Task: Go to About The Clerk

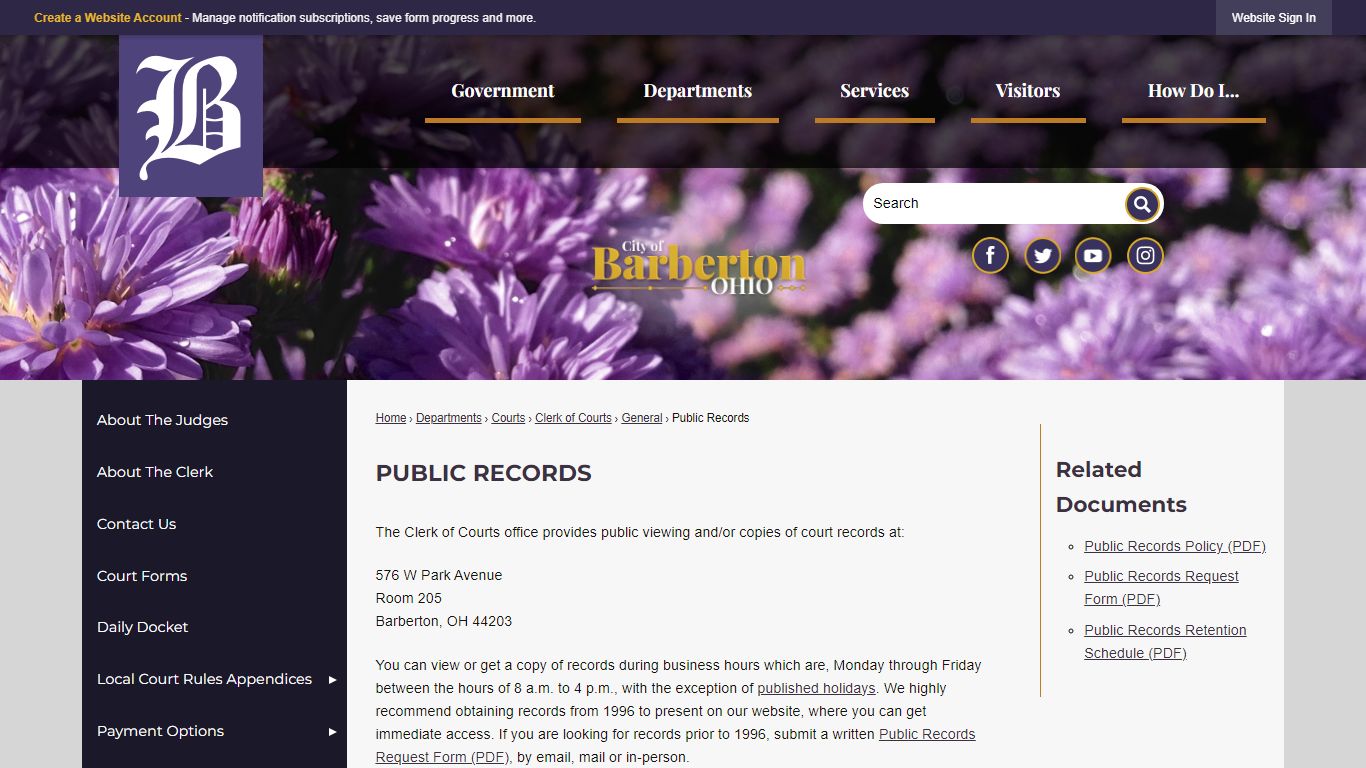Action: [x=155, y=472]
